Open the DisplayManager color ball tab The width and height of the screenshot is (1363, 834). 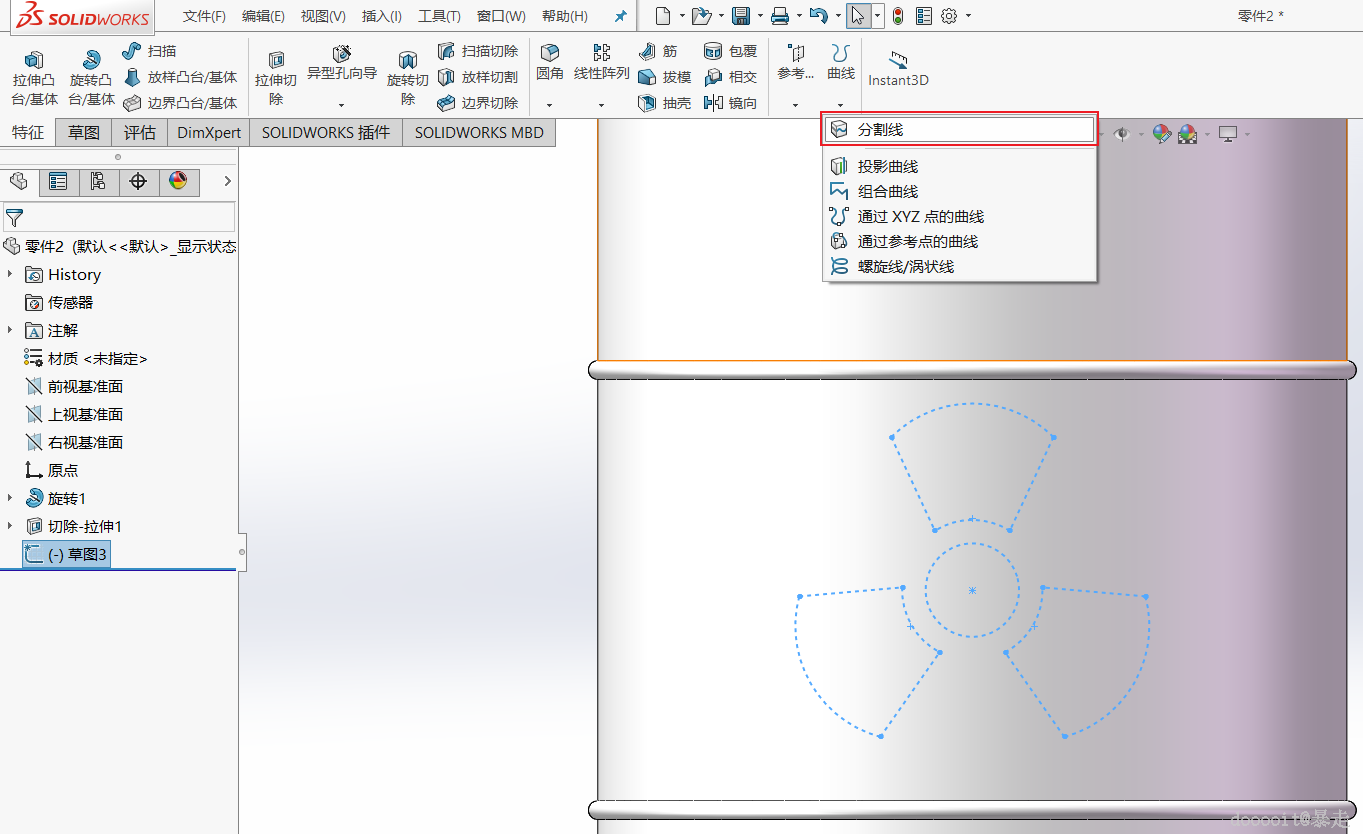tap(178, 181)
